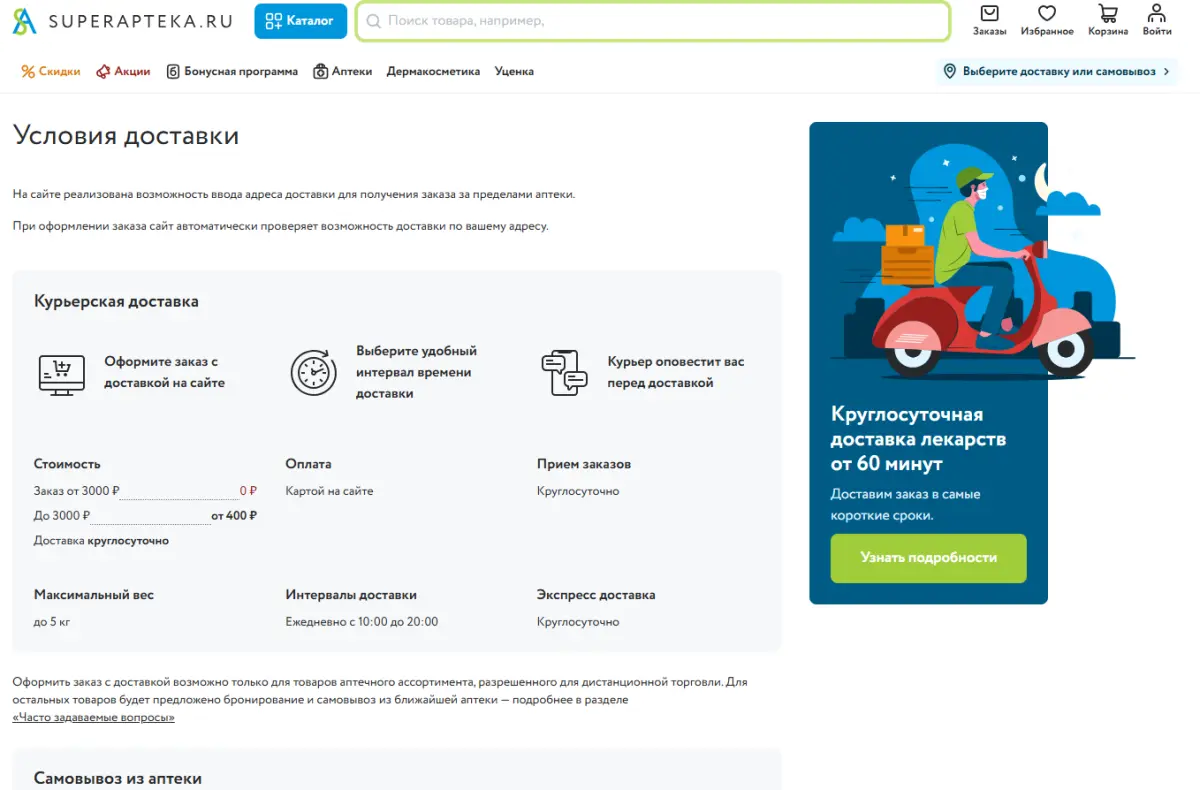The width and height of the screenshot is (1200, 790).
Task: Open the Скидки discounts section
Action: tap(51, 72)
